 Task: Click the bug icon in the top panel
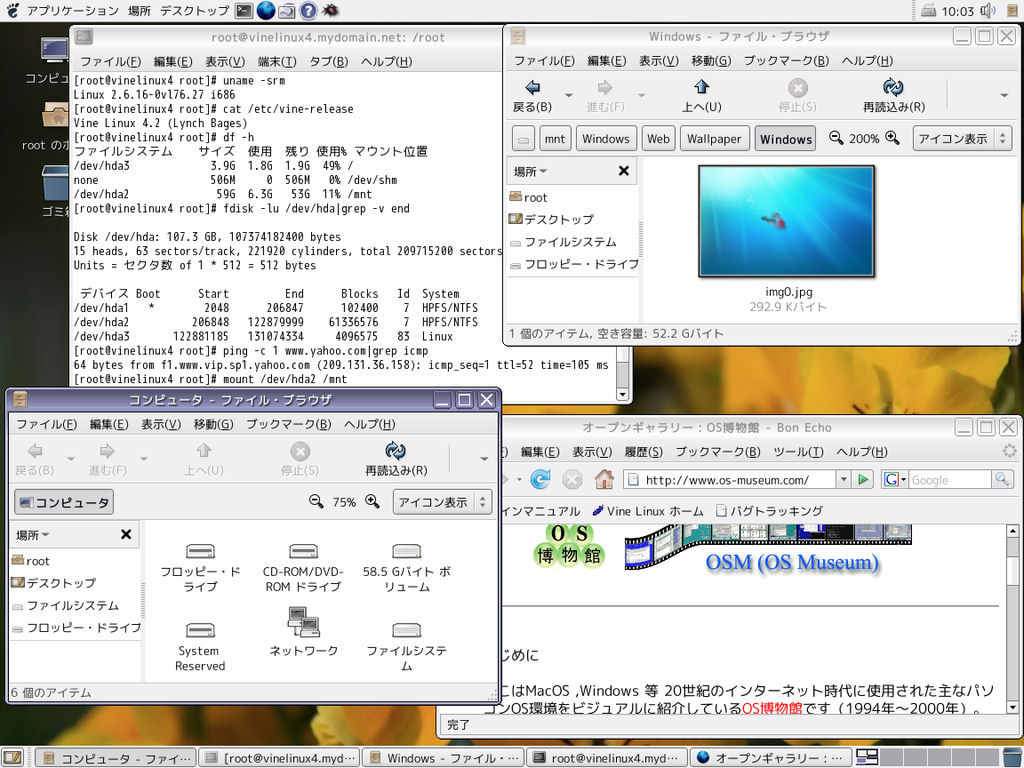tap(330, 10)
